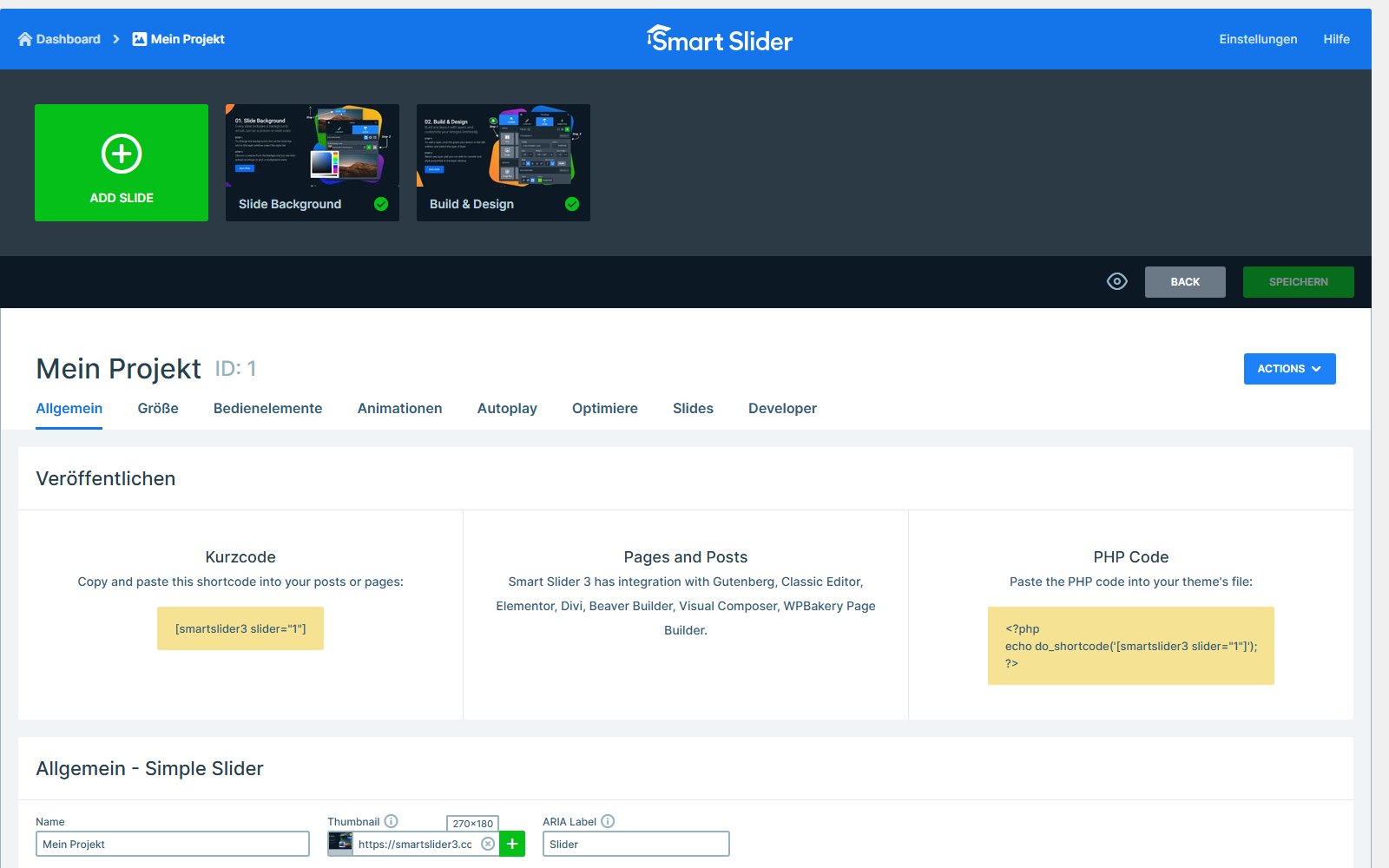This screenshot has height=868, width=1389.
Task: Open the Bedienelemente tab
Action: 267,408
